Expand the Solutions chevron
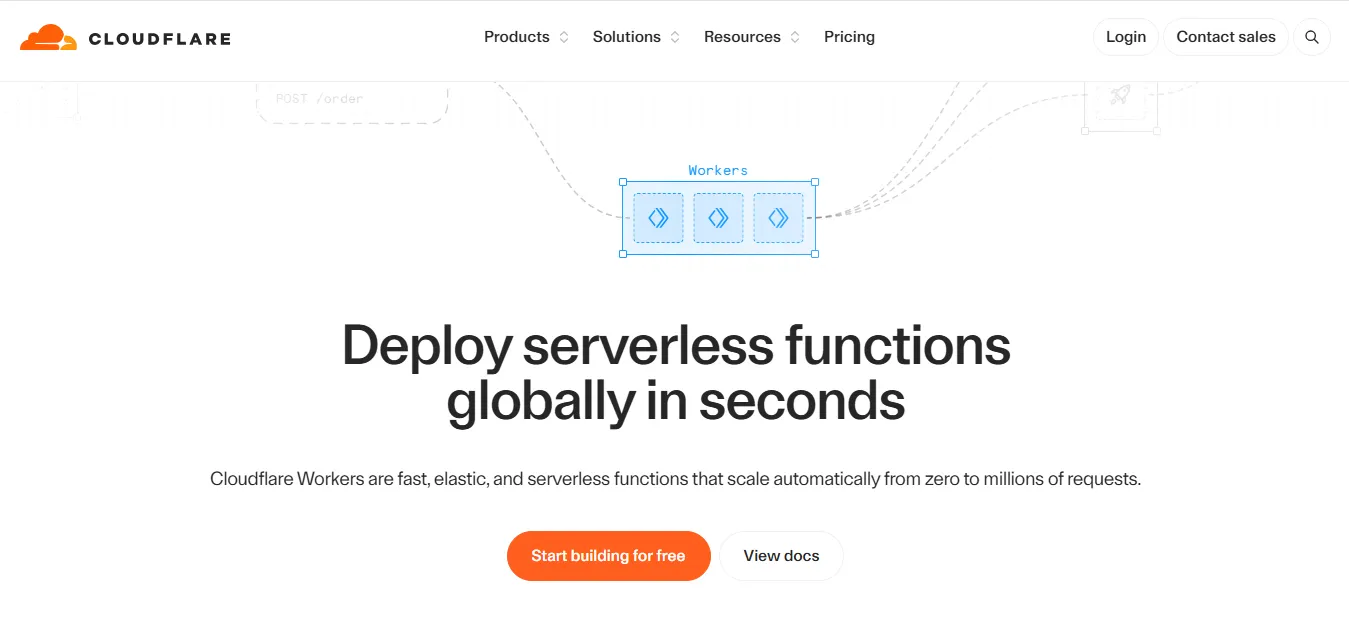The height and width of the screenshot is (630, 1349). pos(675,37)
